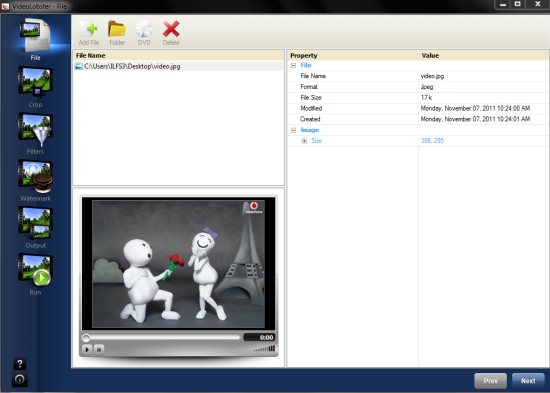Select the Modified property row
The image size is (550, 393).
click(x=418, y=108)
